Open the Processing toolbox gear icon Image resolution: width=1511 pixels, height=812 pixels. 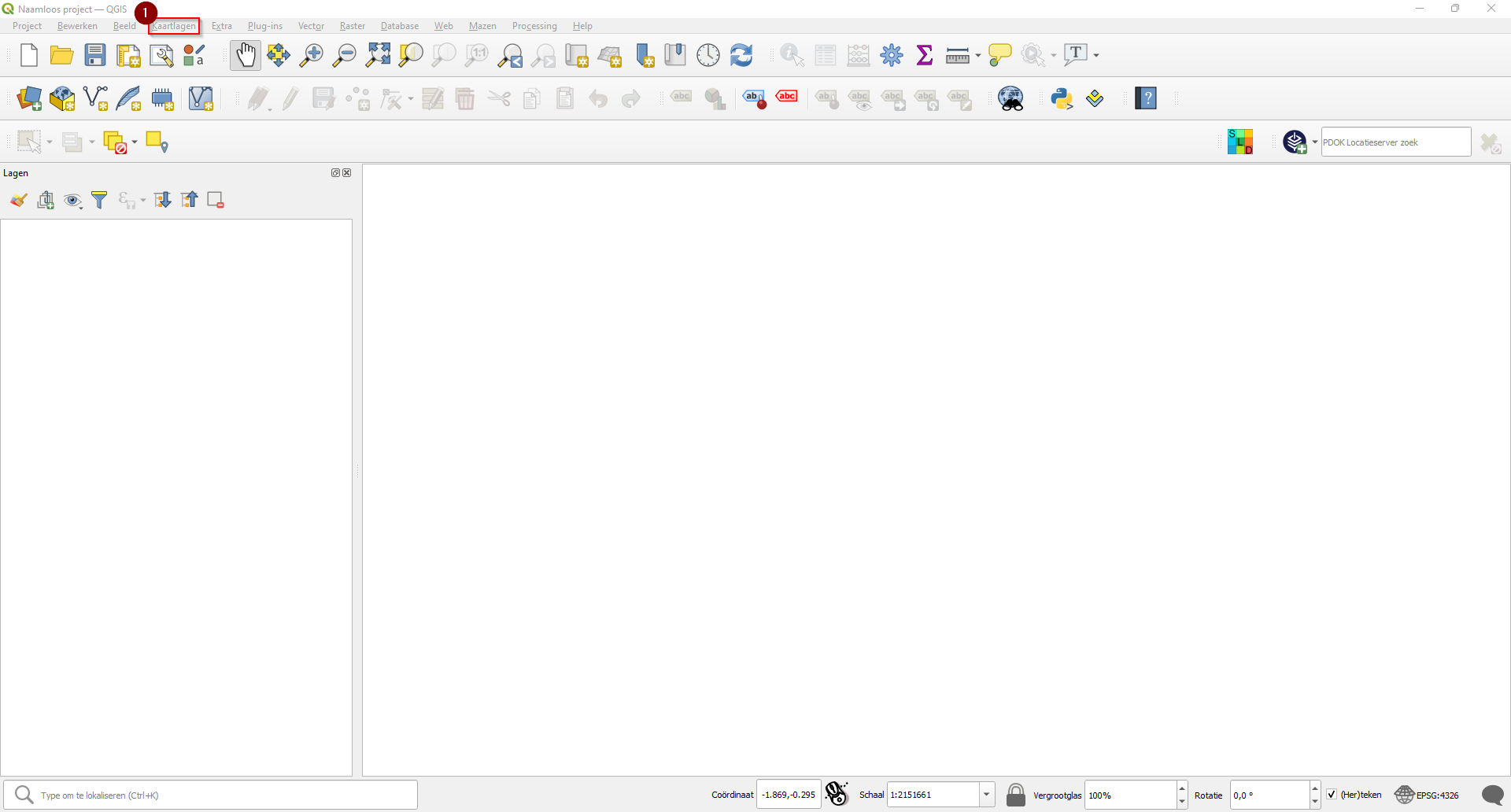(892, 55)
